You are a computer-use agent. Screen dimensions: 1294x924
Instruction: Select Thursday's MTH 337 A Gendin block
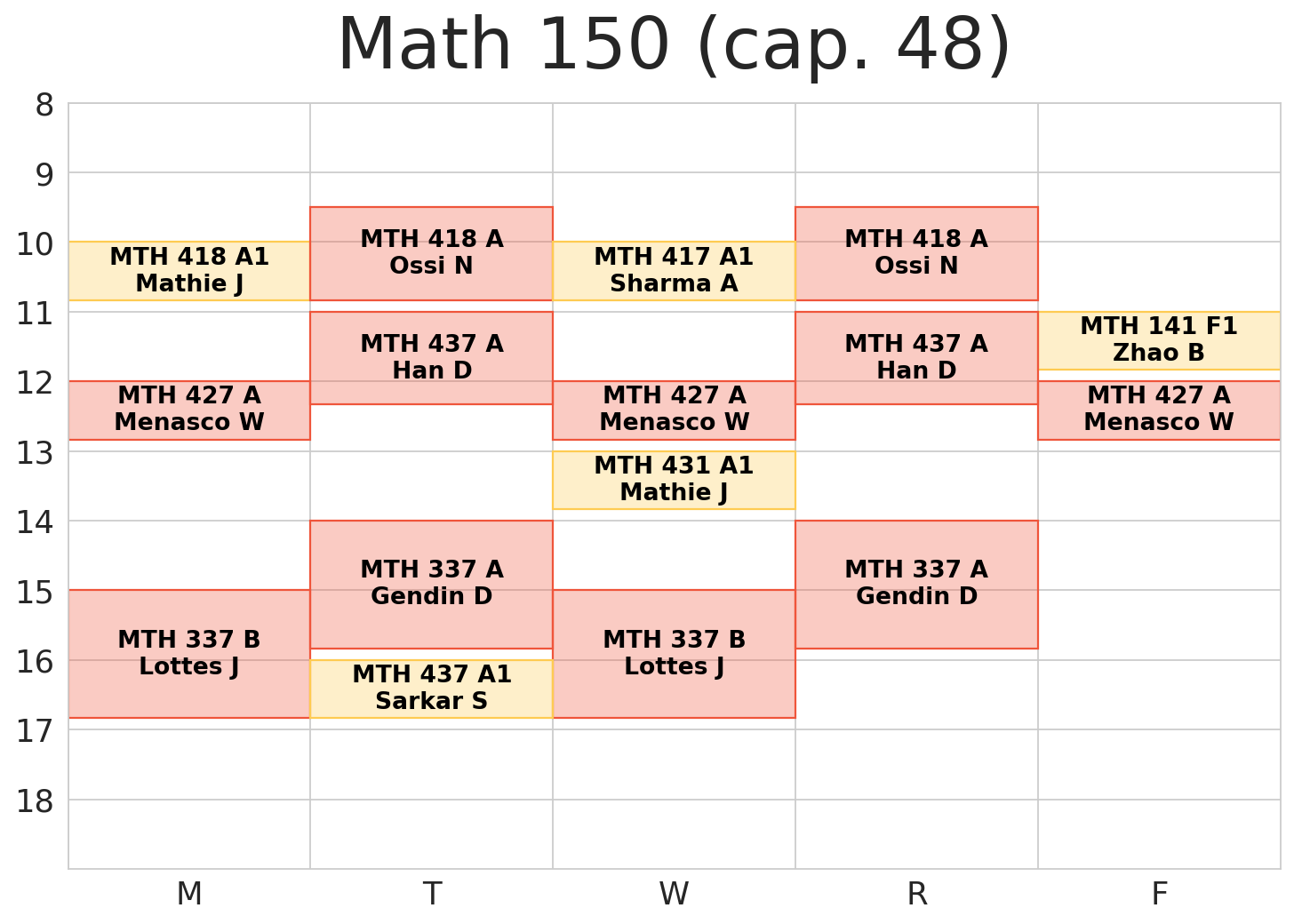916,584
